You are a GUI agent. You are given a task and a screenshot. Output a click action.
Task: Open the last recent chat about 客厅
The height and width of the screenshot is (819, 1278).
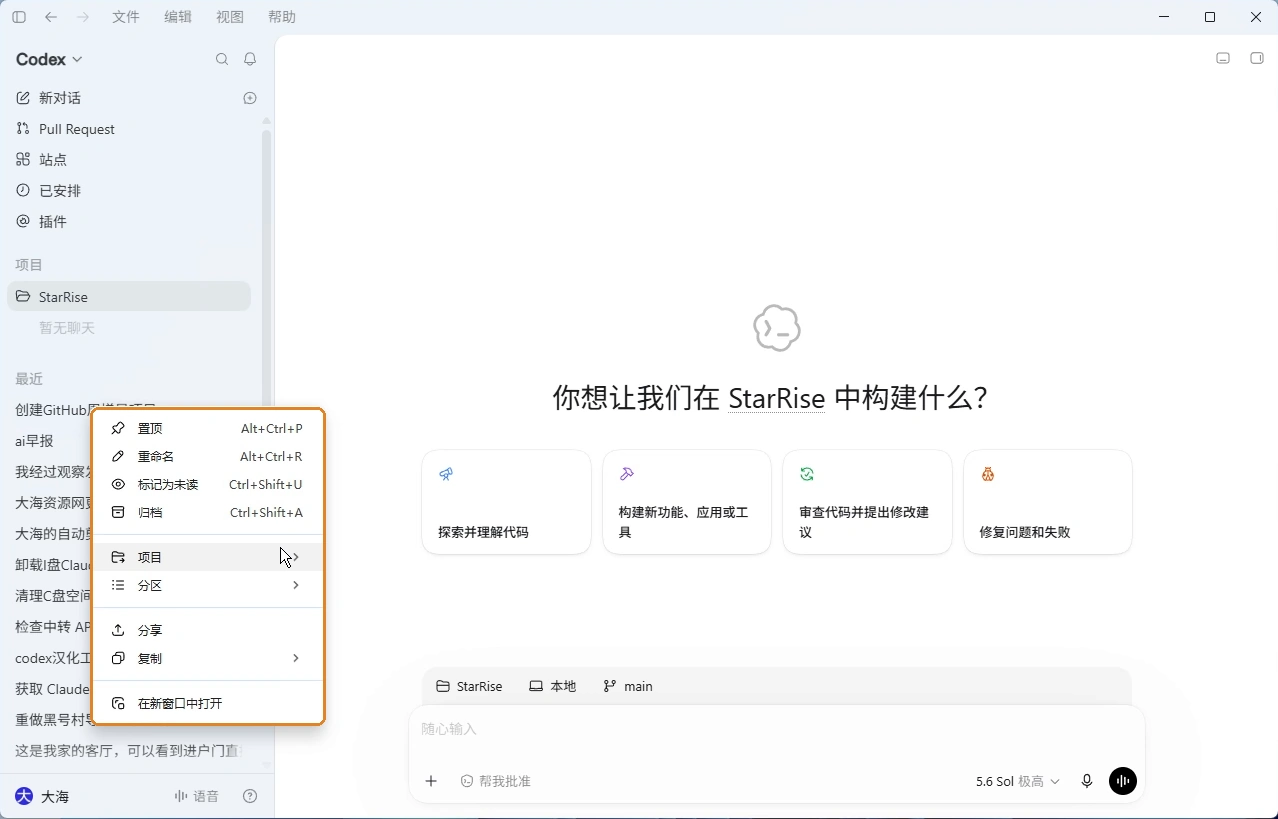(x=129, y=751)
